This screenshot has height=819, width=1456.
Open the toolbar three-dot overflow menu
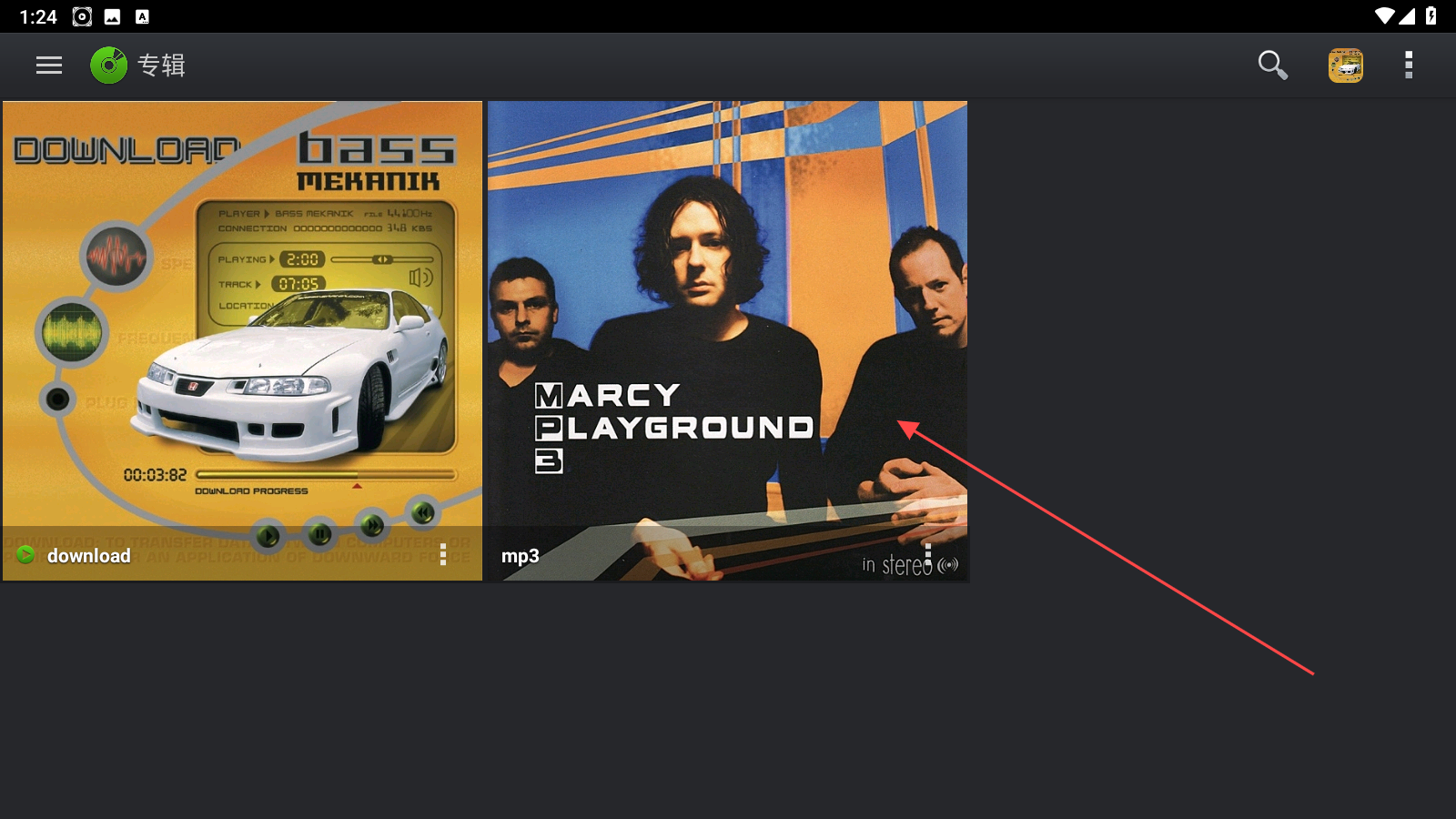click(x=1409, y=66)
